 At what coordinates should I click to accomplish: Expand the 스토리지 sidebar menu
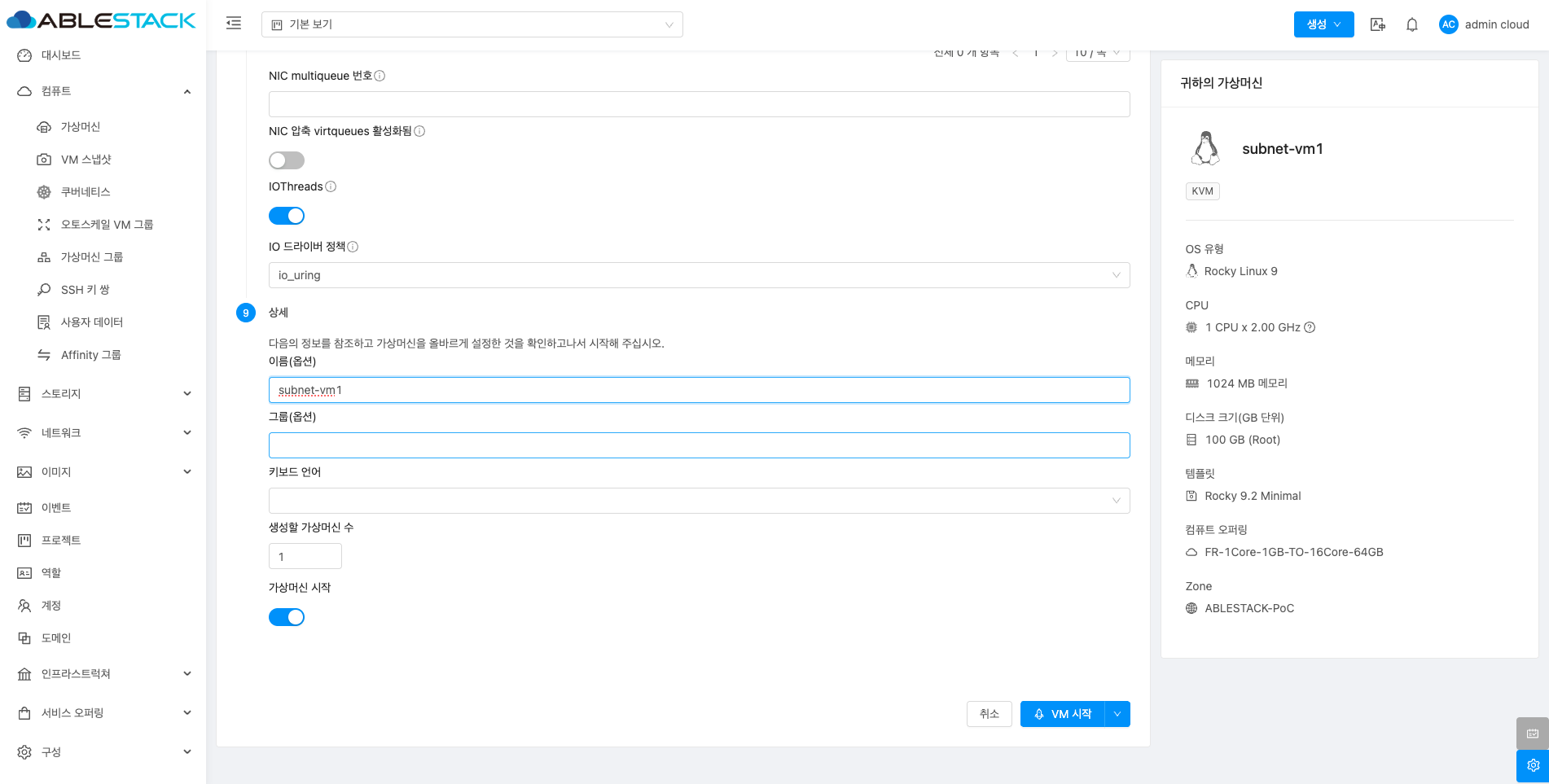coord(103,394)
